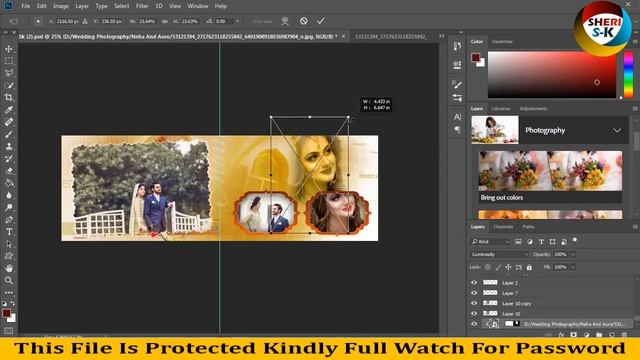Add a layer mask
640x360 pixels.
(x=573, y=335)
